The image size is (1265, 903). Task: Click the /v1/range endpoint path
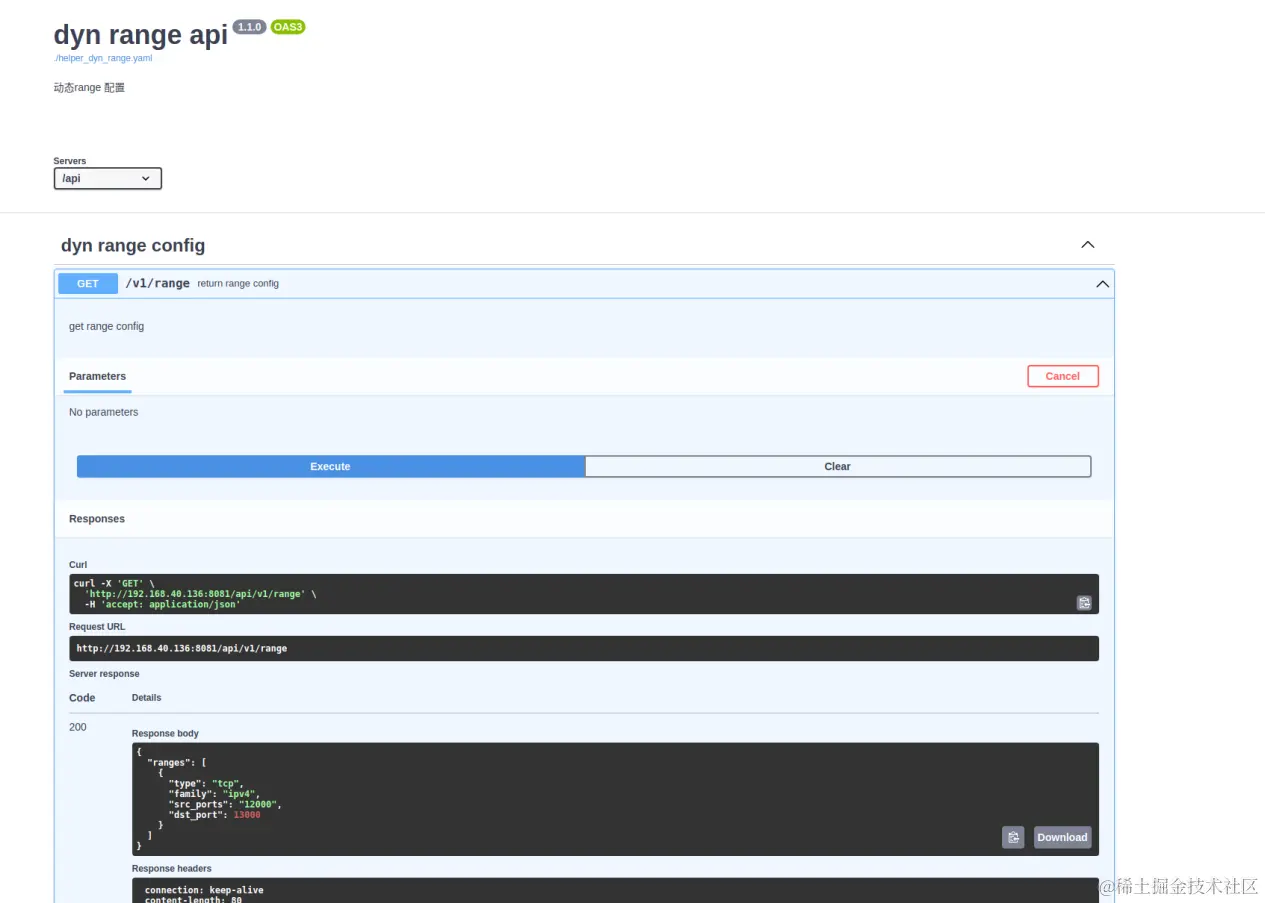pyautogui.click(x=157, y=283)
